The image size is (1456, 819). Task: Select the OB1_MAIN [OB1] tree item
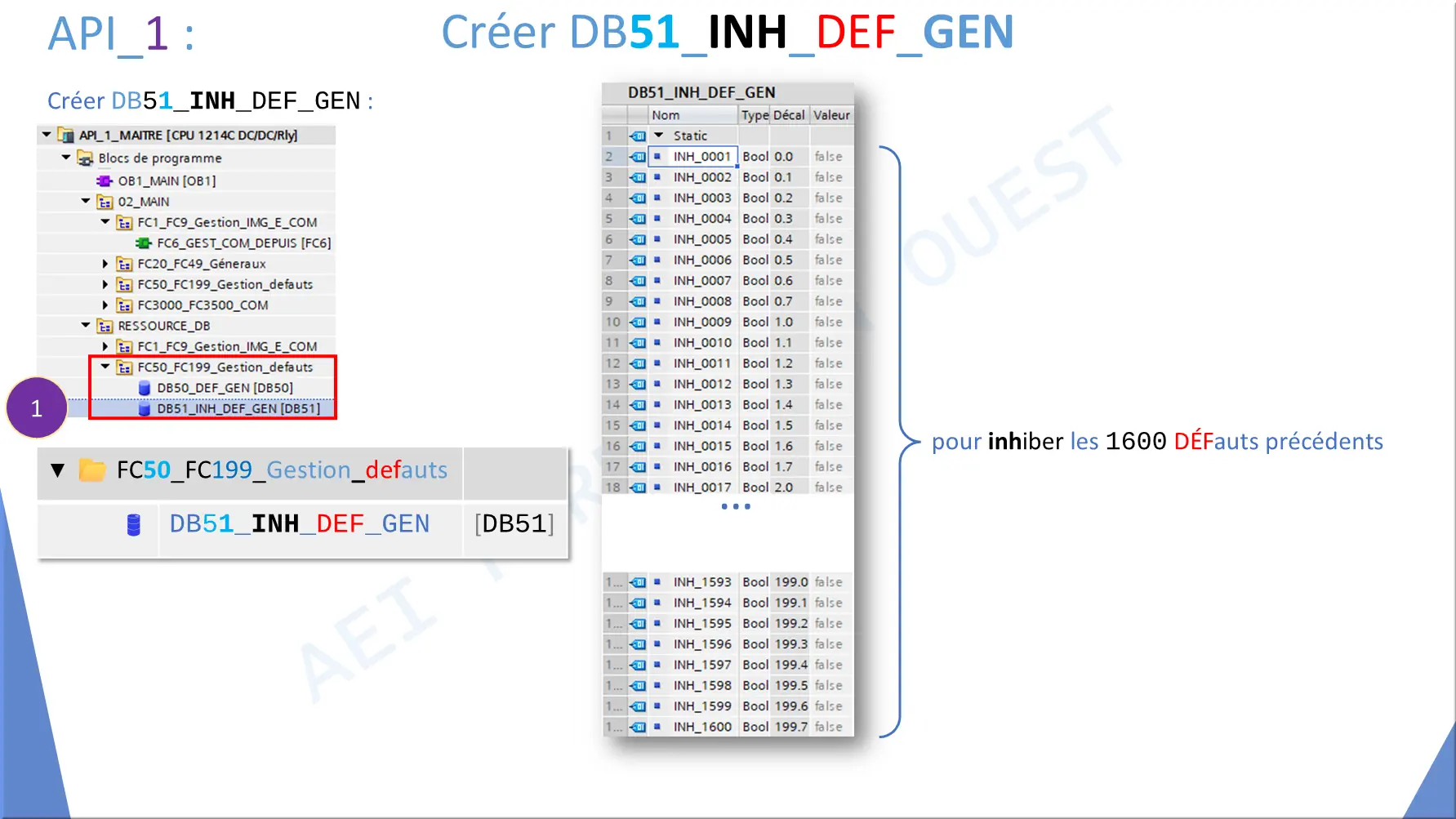pos(167,180)
